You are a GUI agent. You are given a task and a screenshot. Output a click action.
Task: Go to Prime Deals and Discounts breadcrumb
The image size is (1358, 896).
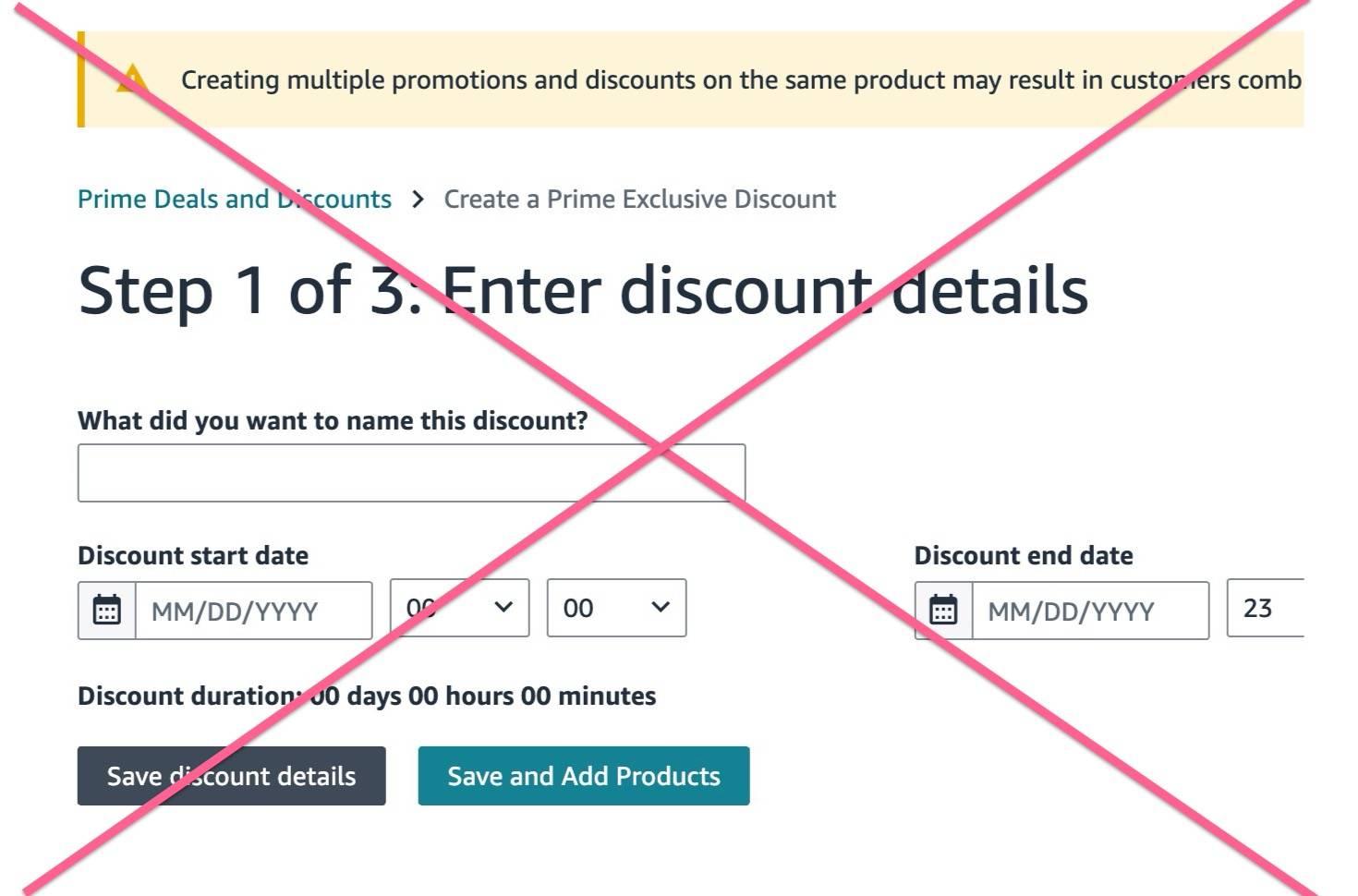pos(235,200)
